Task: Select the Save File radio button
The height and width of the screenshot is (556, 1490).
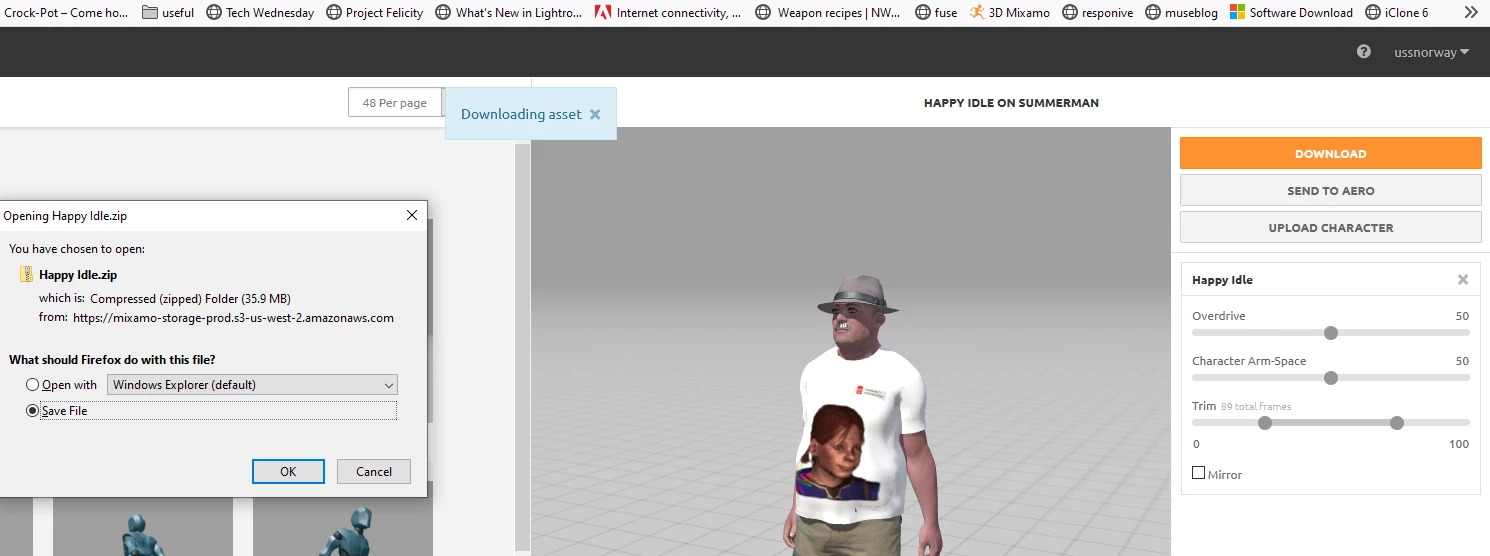Action: click(33, 411)
